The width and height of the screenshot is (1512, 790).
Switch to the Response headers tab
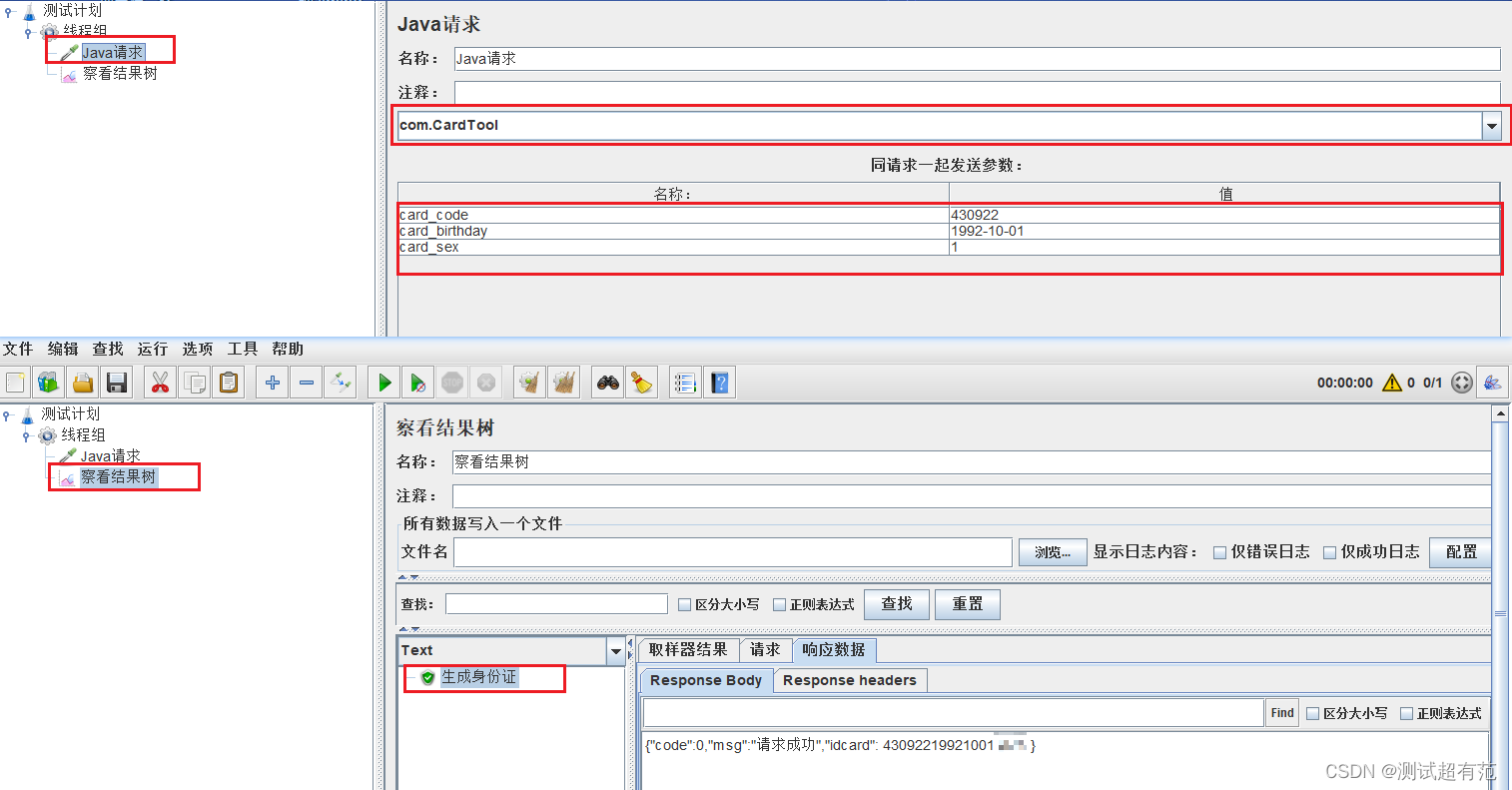(x=849, y=680)
